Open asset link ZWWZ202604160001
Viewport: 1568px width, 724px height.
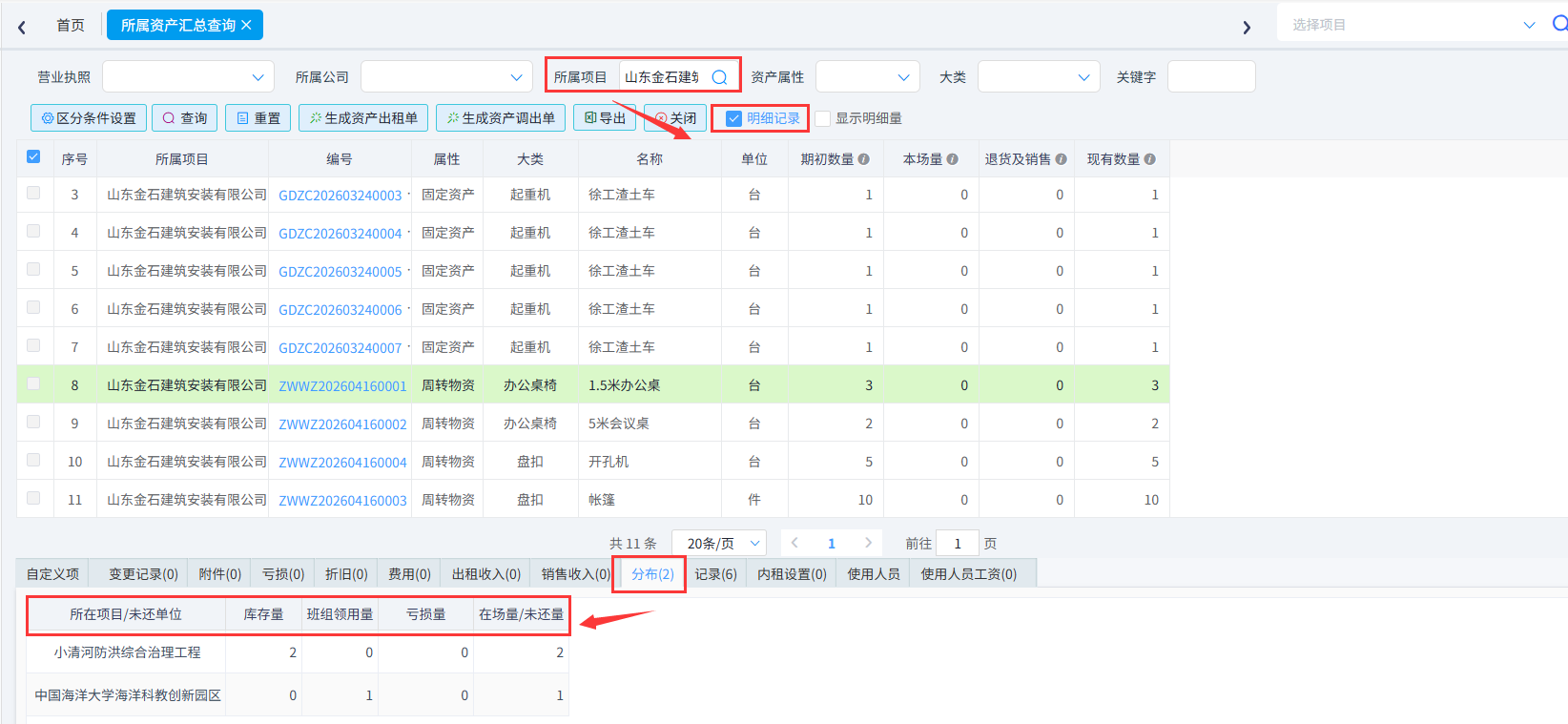(x=342, y=386)
